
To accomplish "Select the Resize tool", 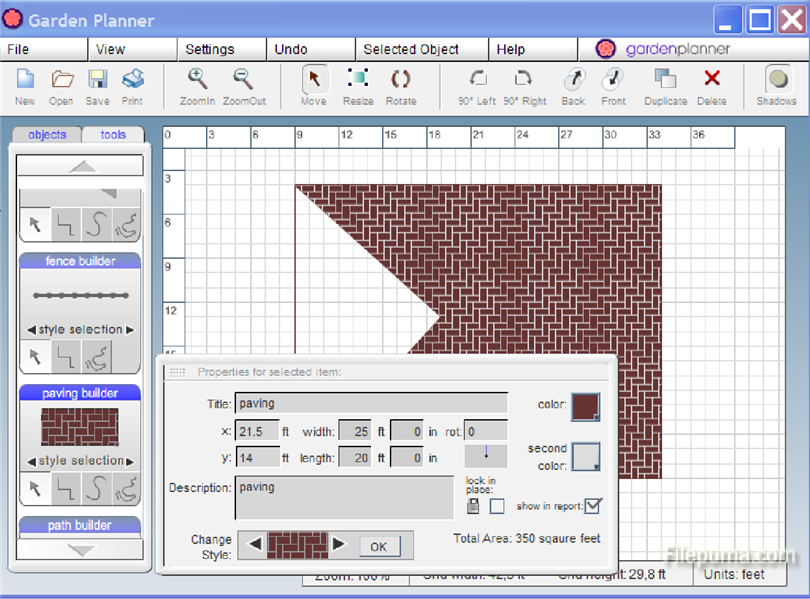I will tap(358, 80).
